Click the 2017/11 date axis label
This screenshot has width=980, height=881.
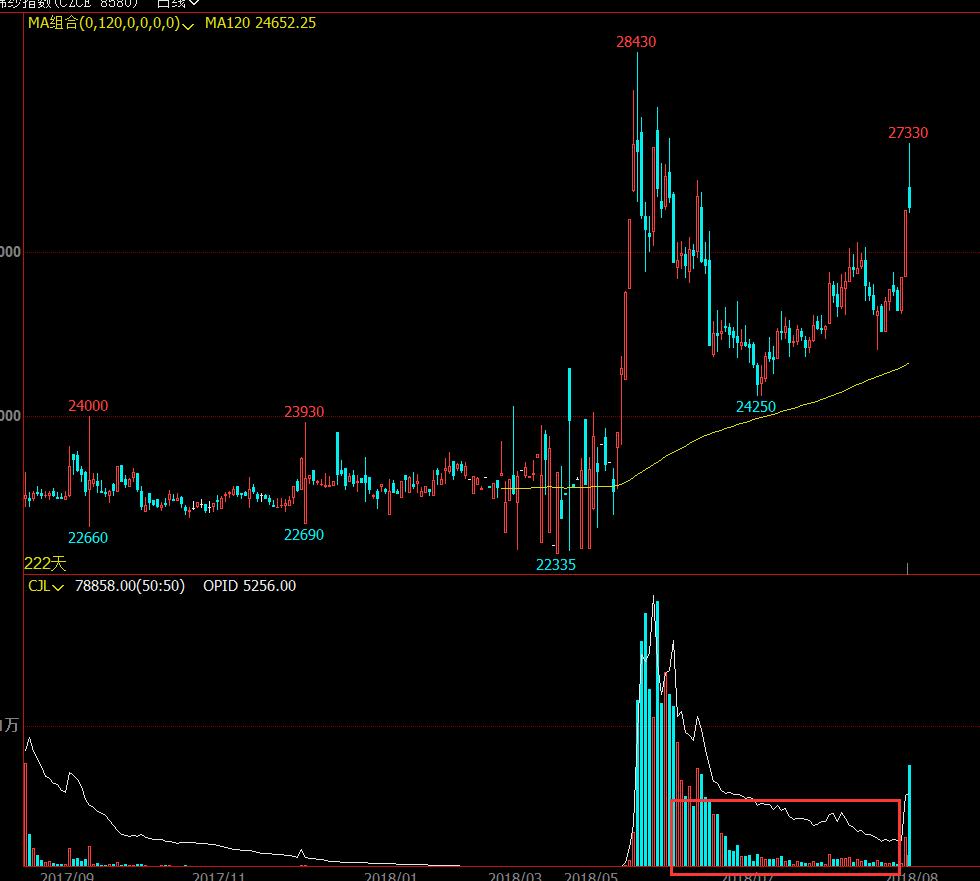(x=219, y=876)
